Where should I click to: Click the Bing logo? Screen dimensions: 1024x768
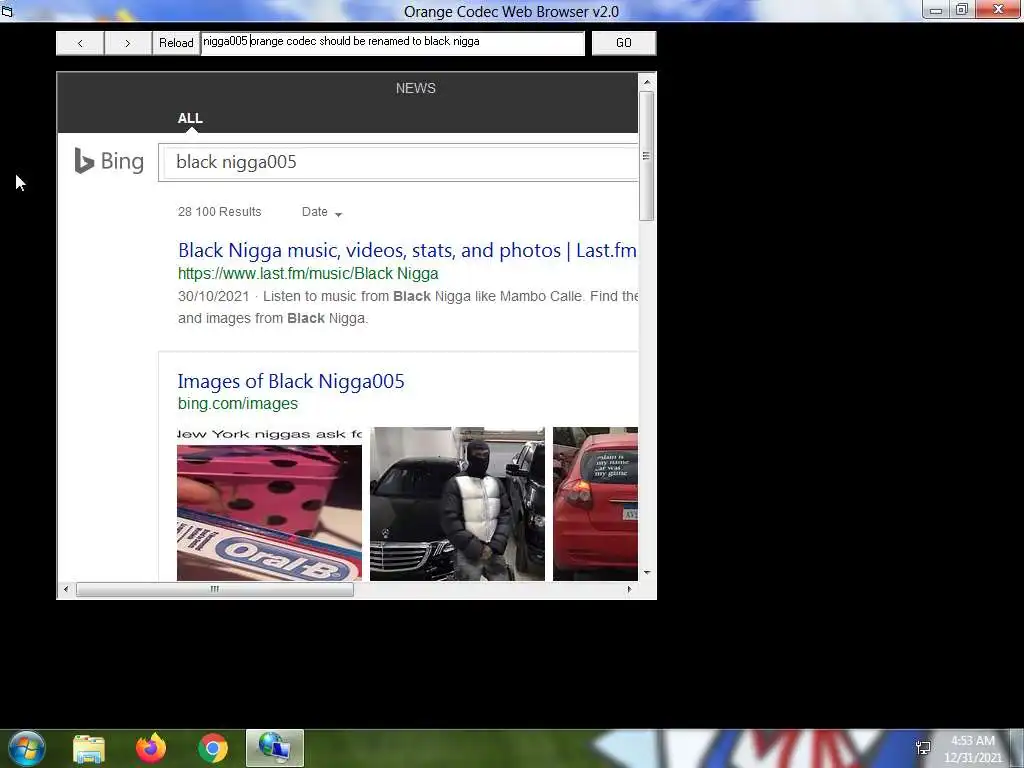pos(109,161)
